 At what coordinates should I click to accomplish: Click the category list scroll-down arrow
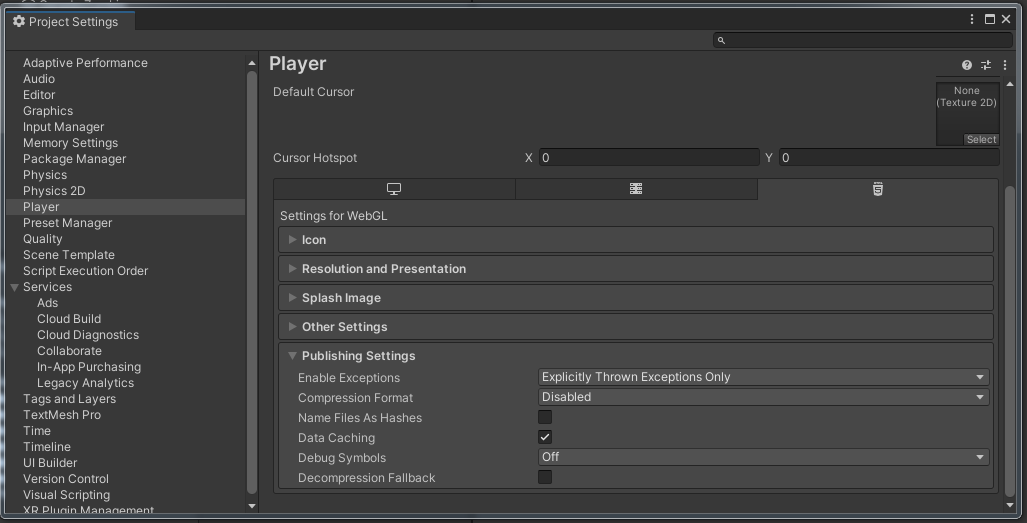click(x=252, y=506)
